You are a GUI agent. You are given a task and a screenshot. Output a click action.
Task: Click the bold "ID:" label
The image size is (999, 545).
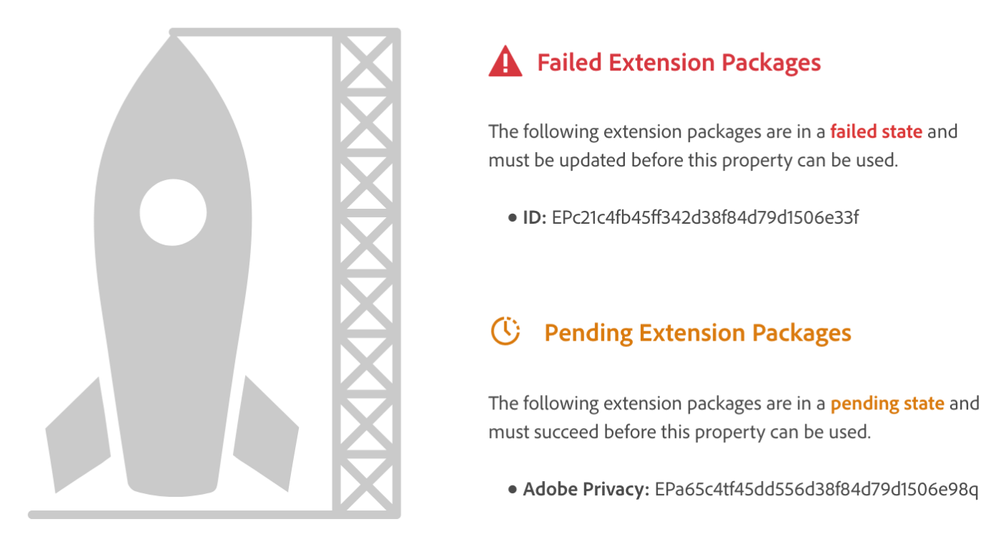tap(535, 218)
